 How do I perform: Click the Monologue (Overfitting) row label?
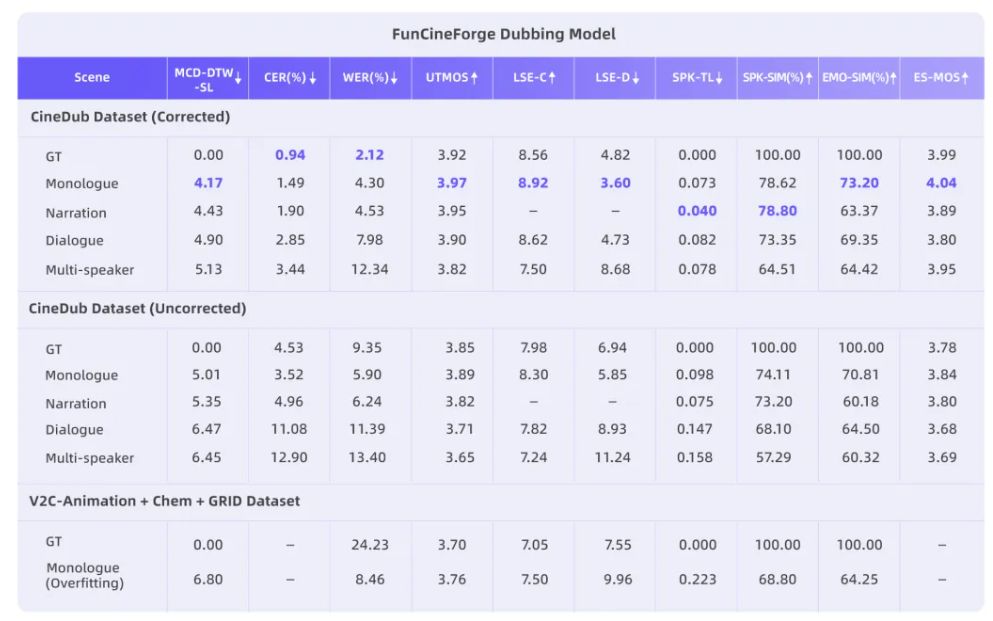click(x=84, y=575)
